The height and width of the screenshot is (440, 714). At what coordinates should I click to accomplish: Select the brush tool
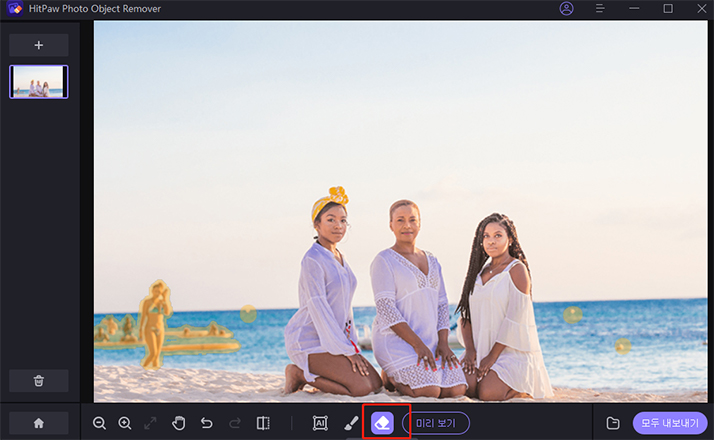click(x=350, y=423)
